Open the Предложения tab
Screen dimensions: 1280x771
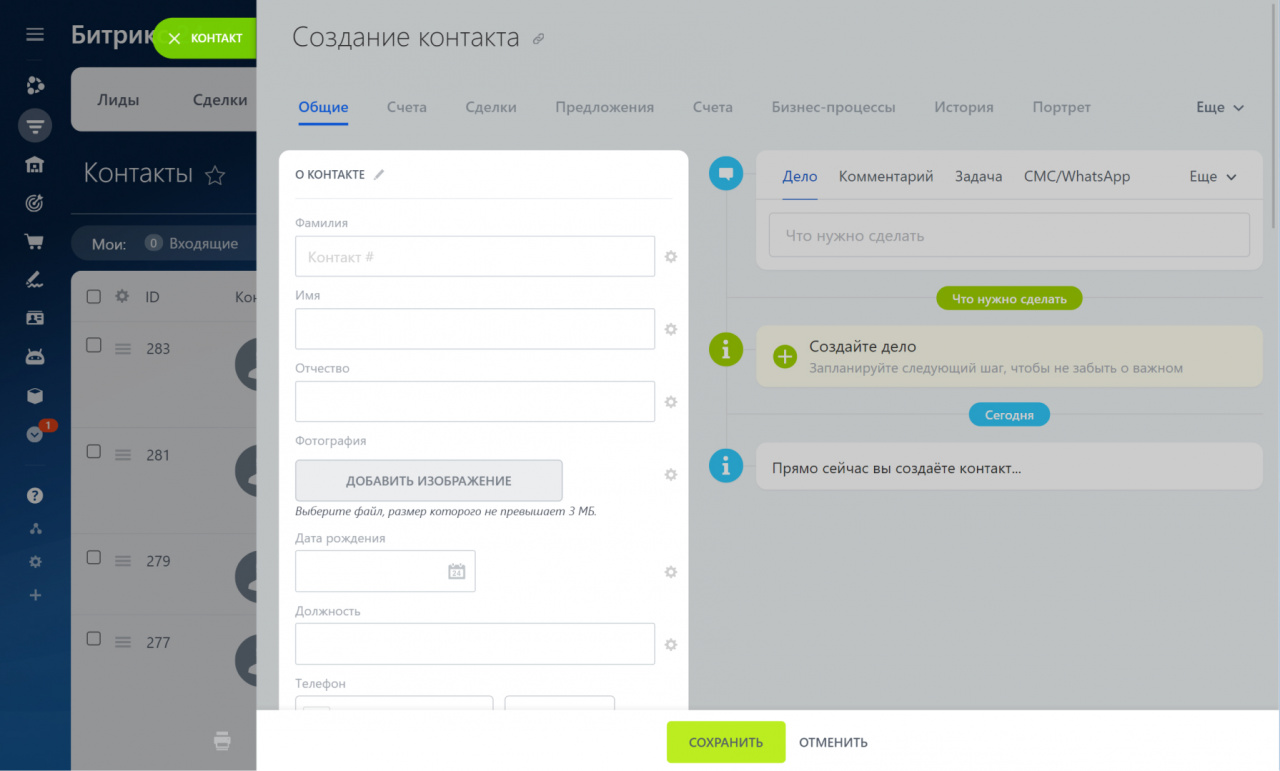point(605,107)
